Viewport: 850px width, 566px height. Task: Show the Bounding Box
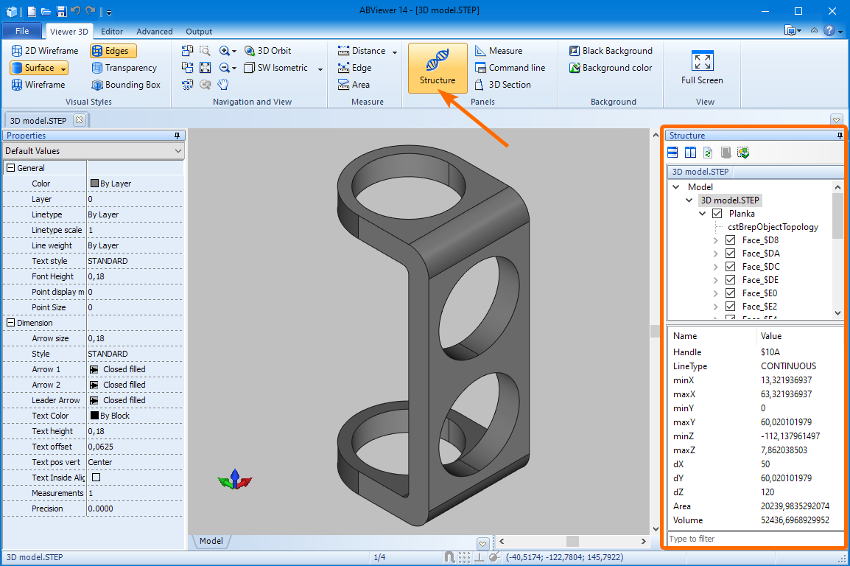[126, 85]
